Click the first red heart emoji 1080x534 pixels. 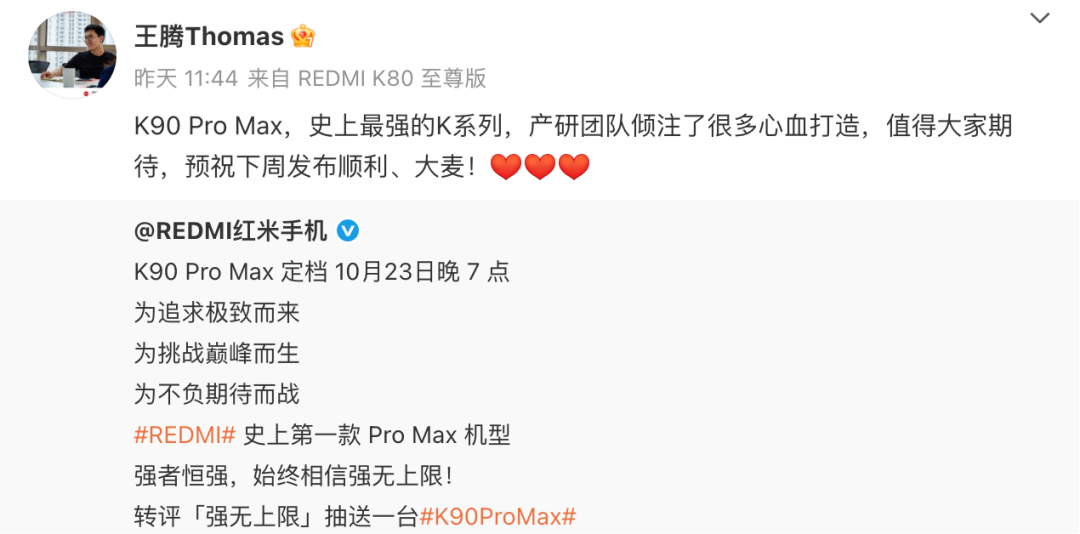pyautogui.click(x=505, y=168)
